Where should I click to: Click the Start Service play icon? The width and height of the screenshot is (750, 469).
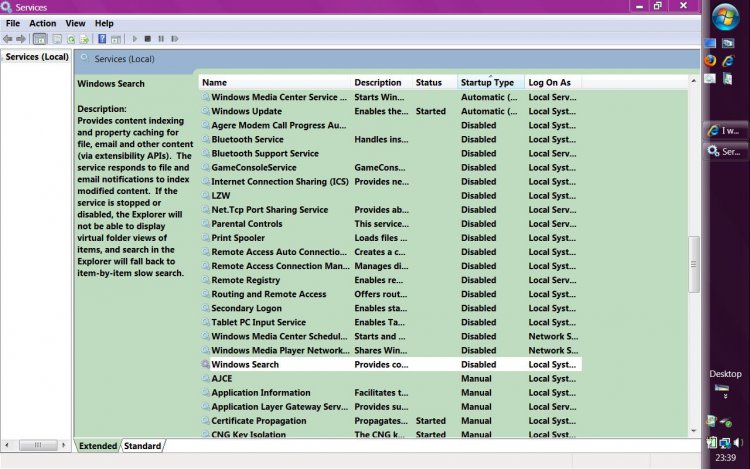tap(135, 39)
